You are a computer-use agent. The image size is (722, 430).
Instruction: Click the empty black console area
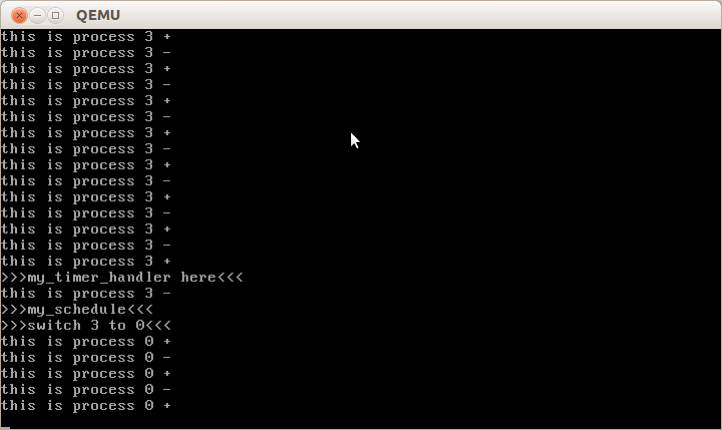pyautogui.click(x=460, y=230)
